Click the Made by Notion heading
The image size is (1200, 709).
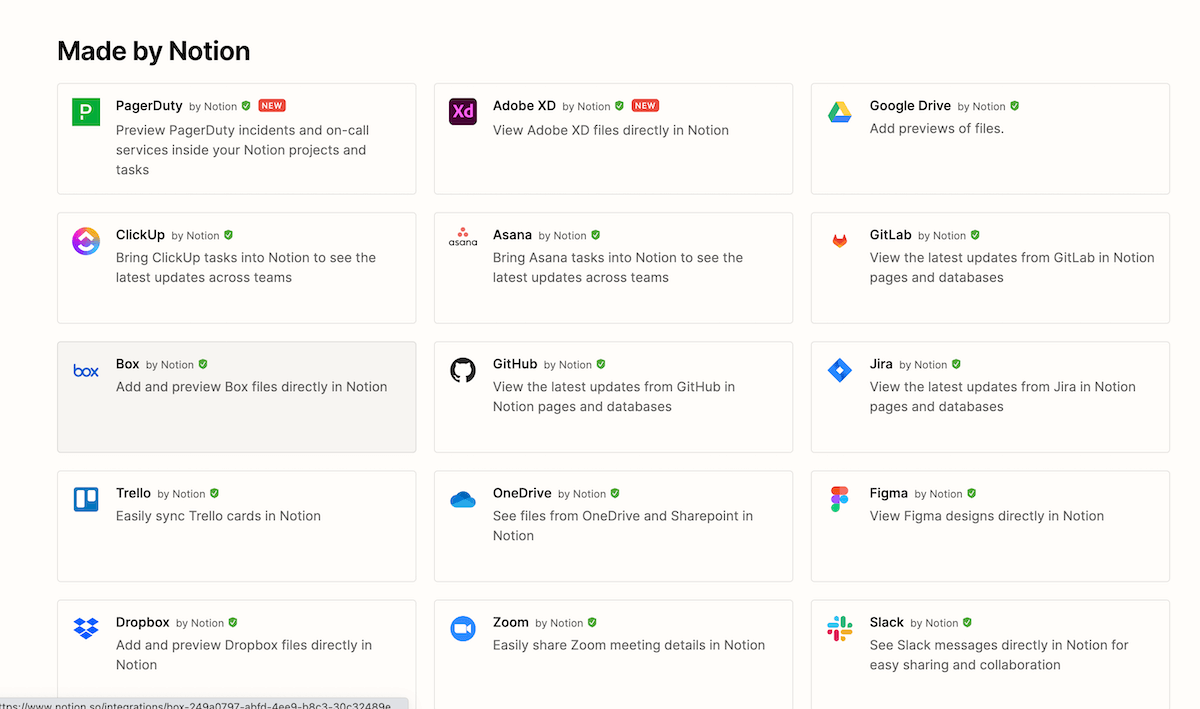(x=153, y=50)
